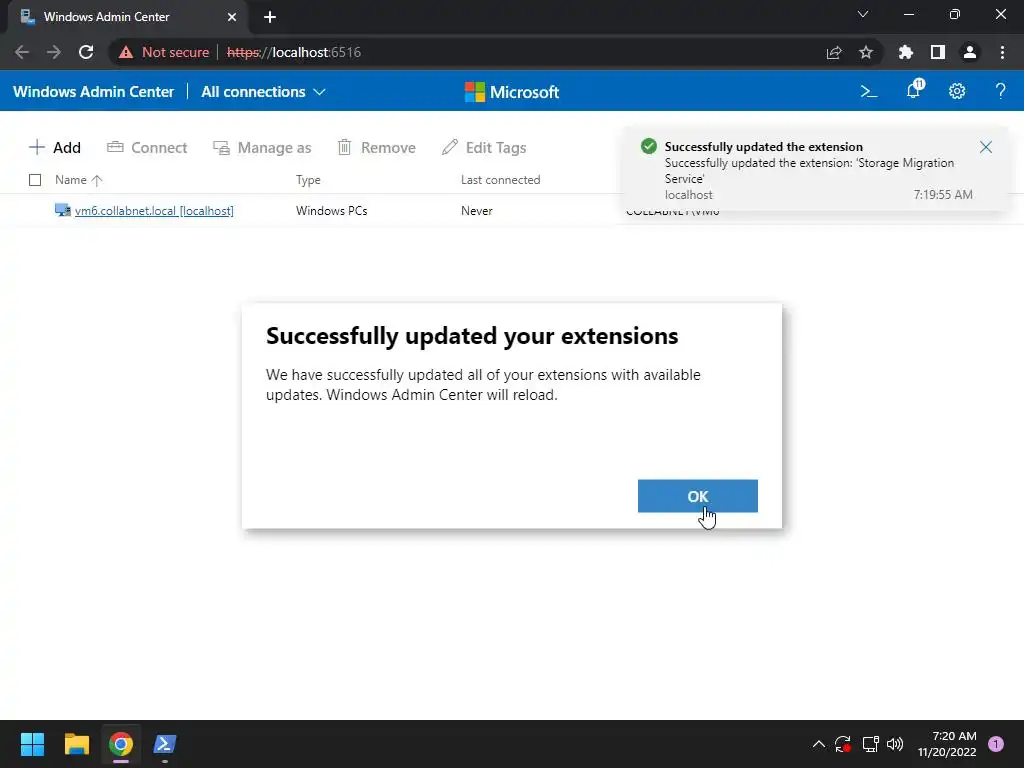
Task: Open the Windows Start menu
Action: tap(32, 744)
